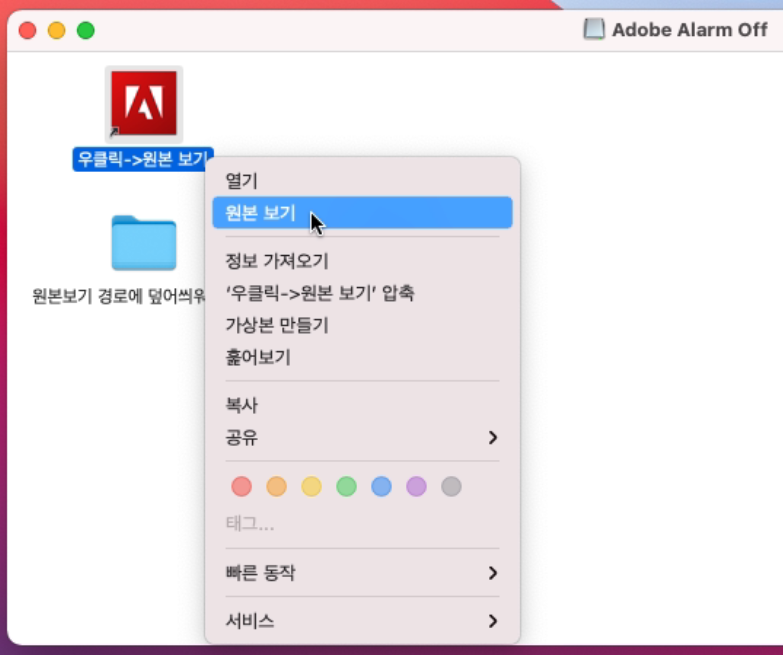
Task: Click the Adobe Alarm Off disk icon
Action: (594, 29)
